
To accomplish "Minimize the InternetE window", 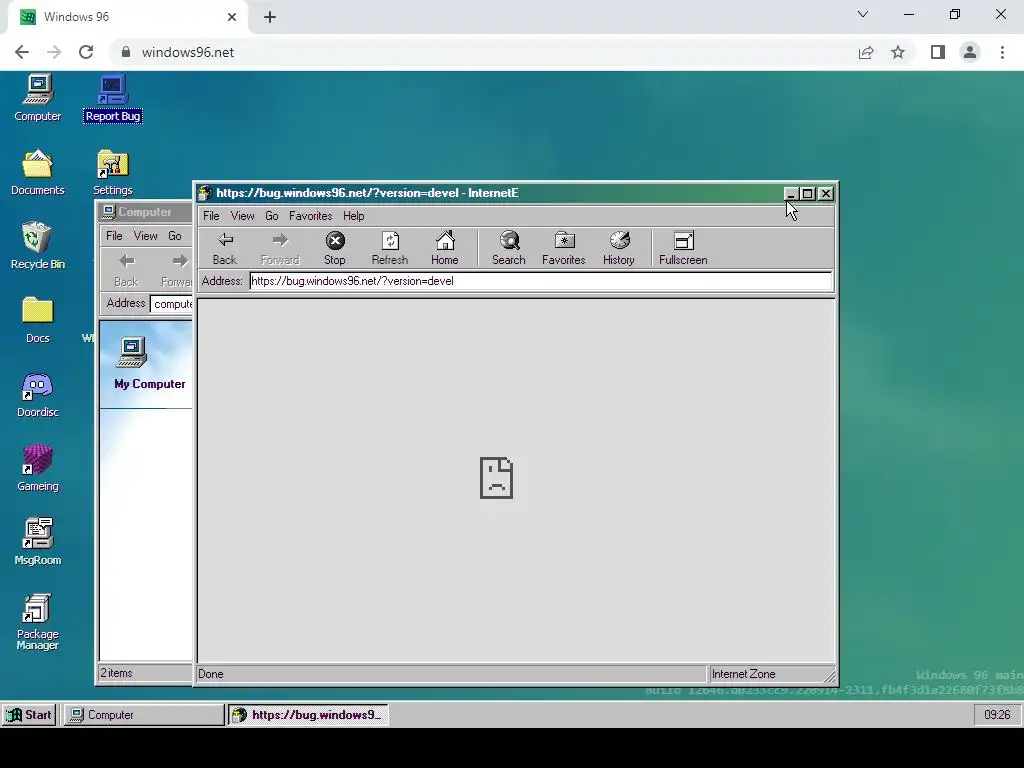I will click(790, 194).
